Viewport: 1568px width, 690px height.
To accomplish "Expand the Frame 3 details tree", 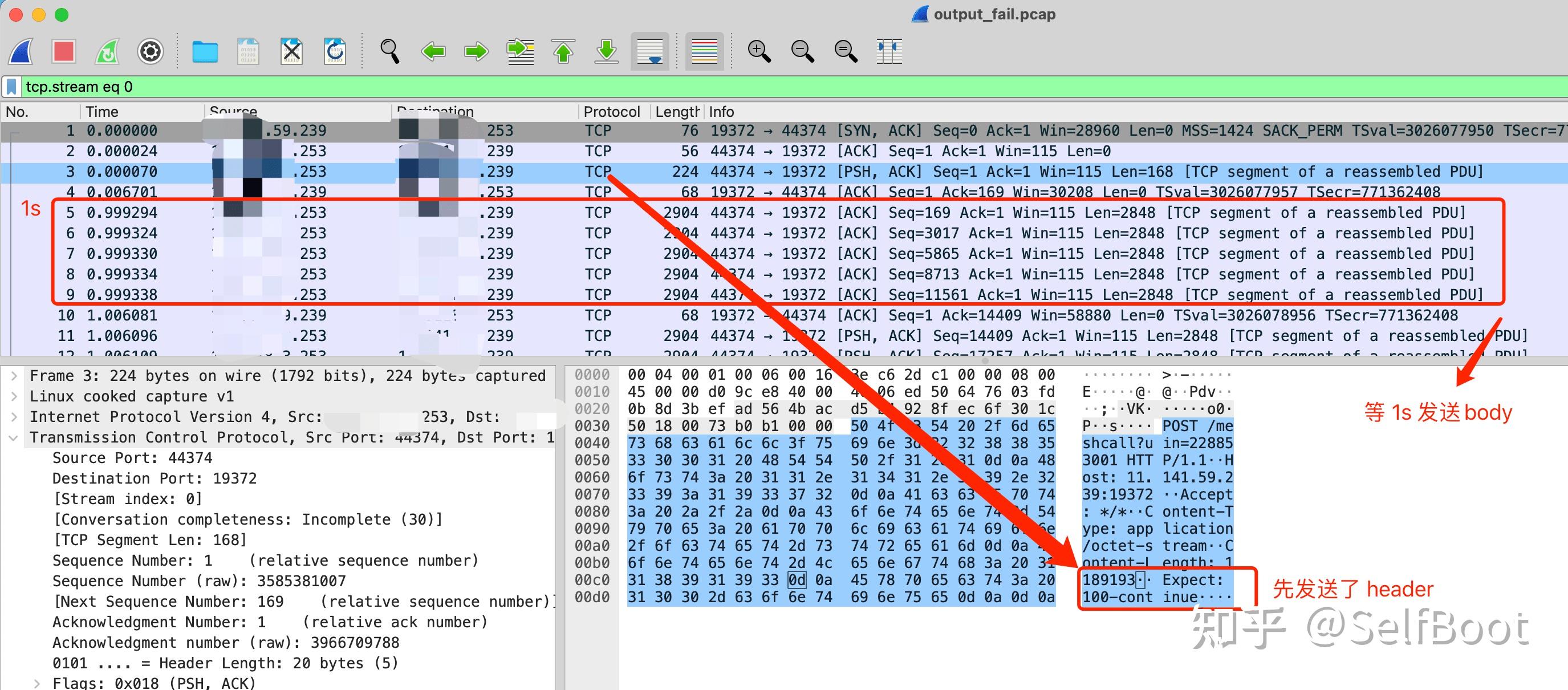I will [x=13, y=376].
